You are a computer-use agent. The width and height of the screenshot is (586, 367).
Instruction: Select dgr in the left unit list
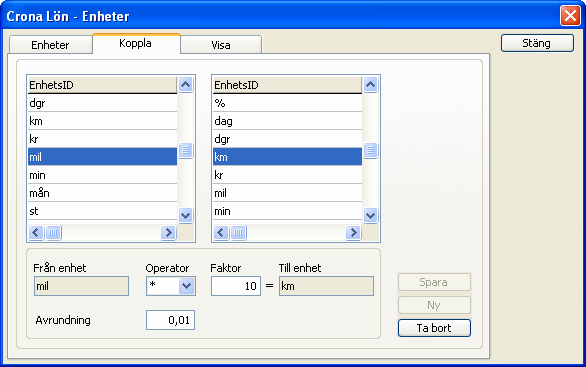click(102, 103)
